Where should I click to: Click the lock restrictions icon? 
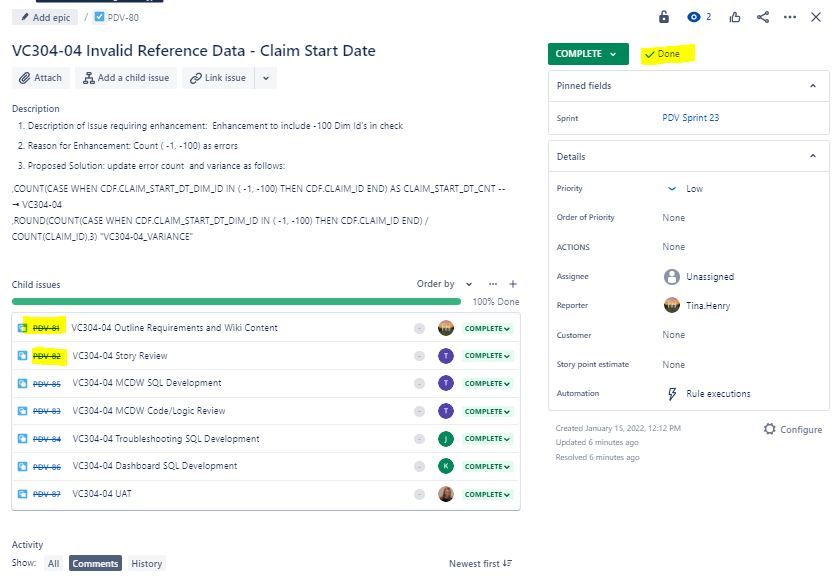pyautogui.click(x=664, y=17)
